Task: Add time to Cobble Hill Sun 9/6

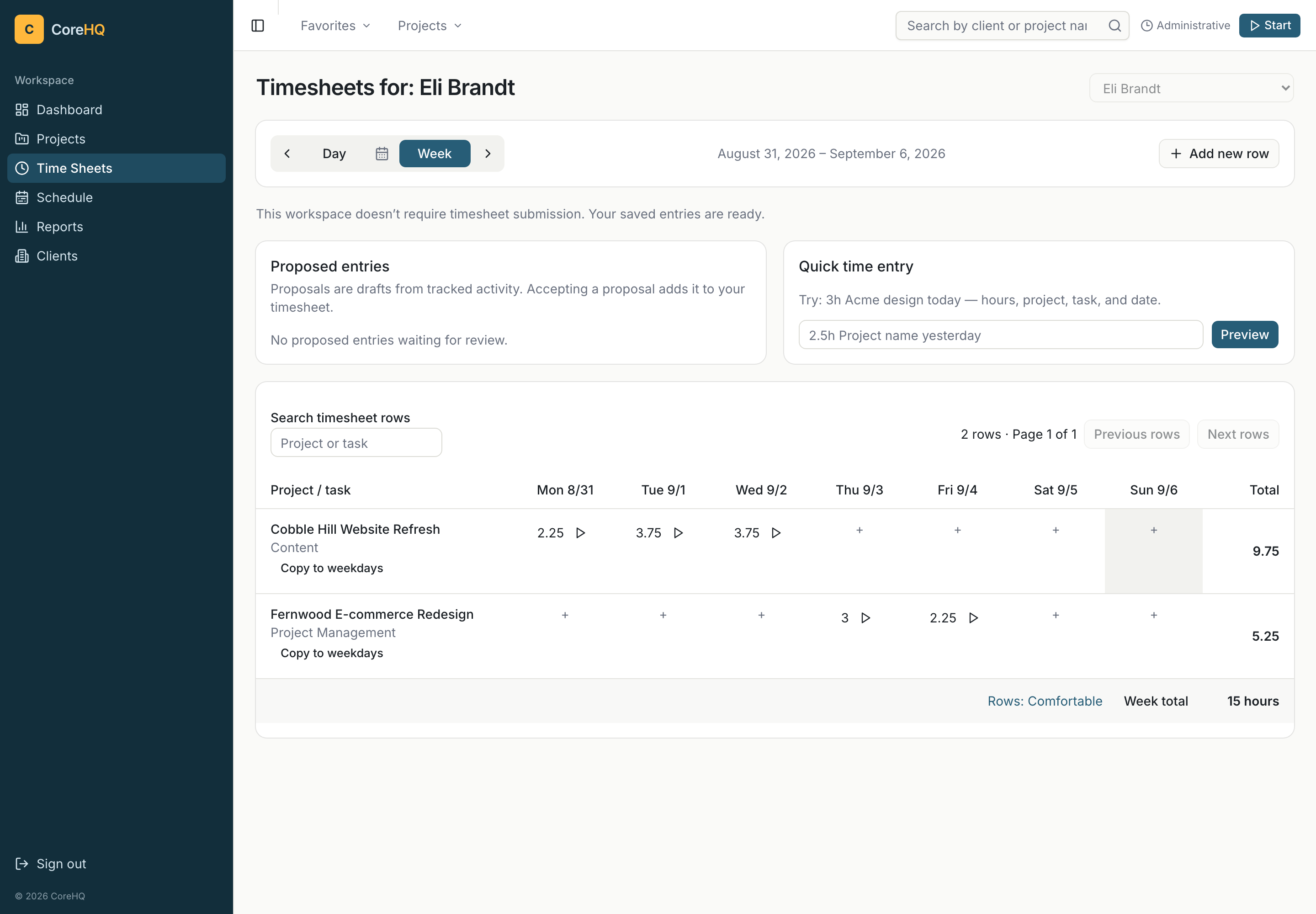Action: [x=1154, y=530]
